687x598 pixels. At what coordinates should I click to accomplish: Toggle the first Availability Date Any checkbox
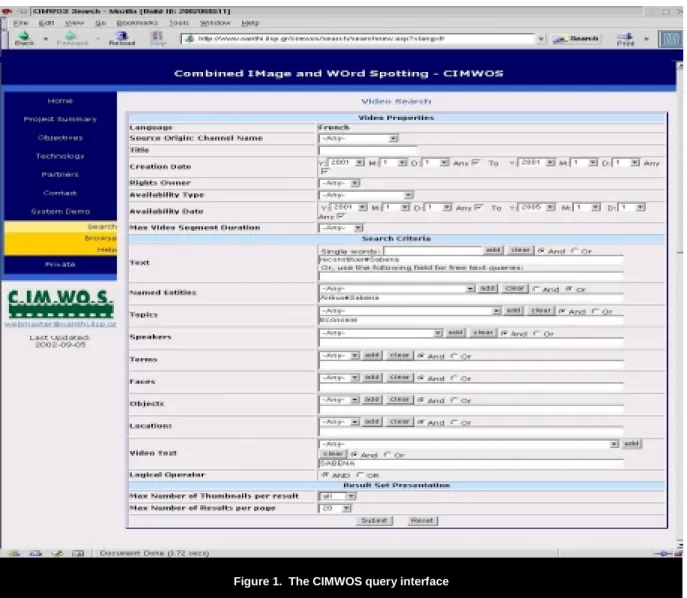(x=479, y=207)
